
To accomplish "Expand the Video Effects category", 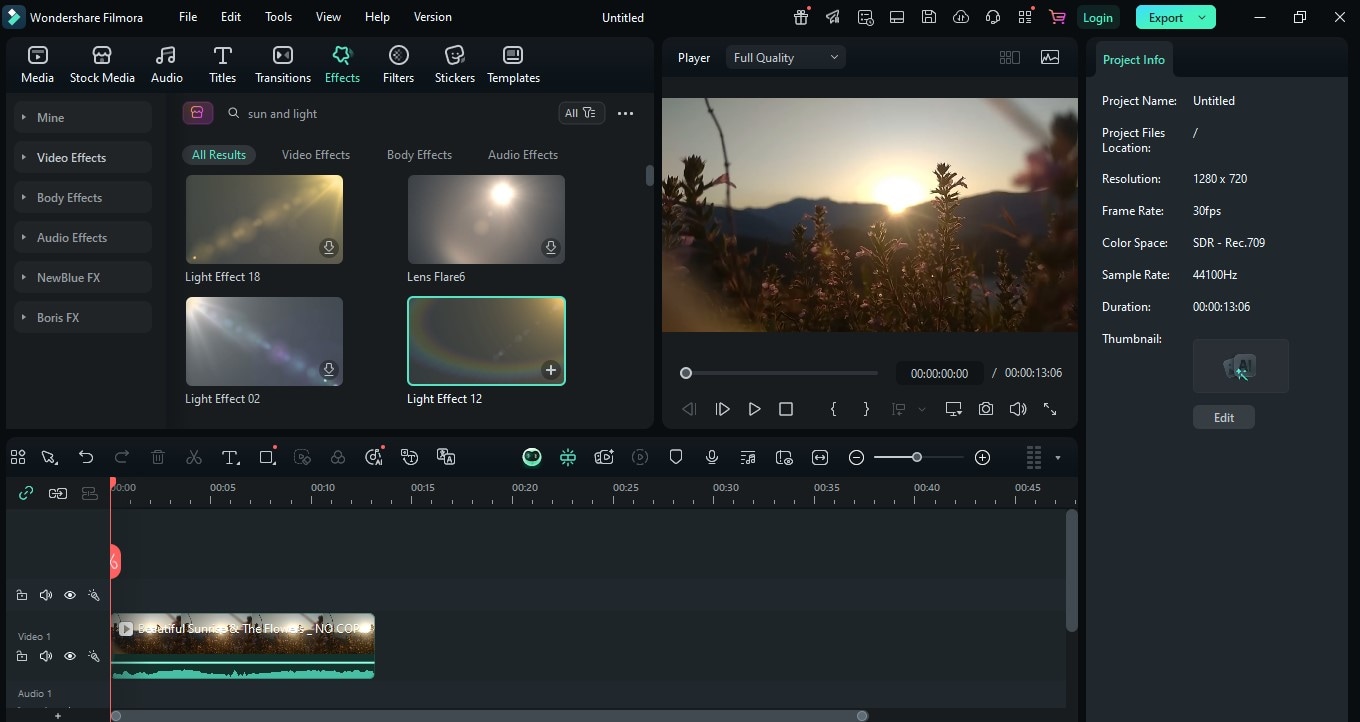I will coord(84,157).
